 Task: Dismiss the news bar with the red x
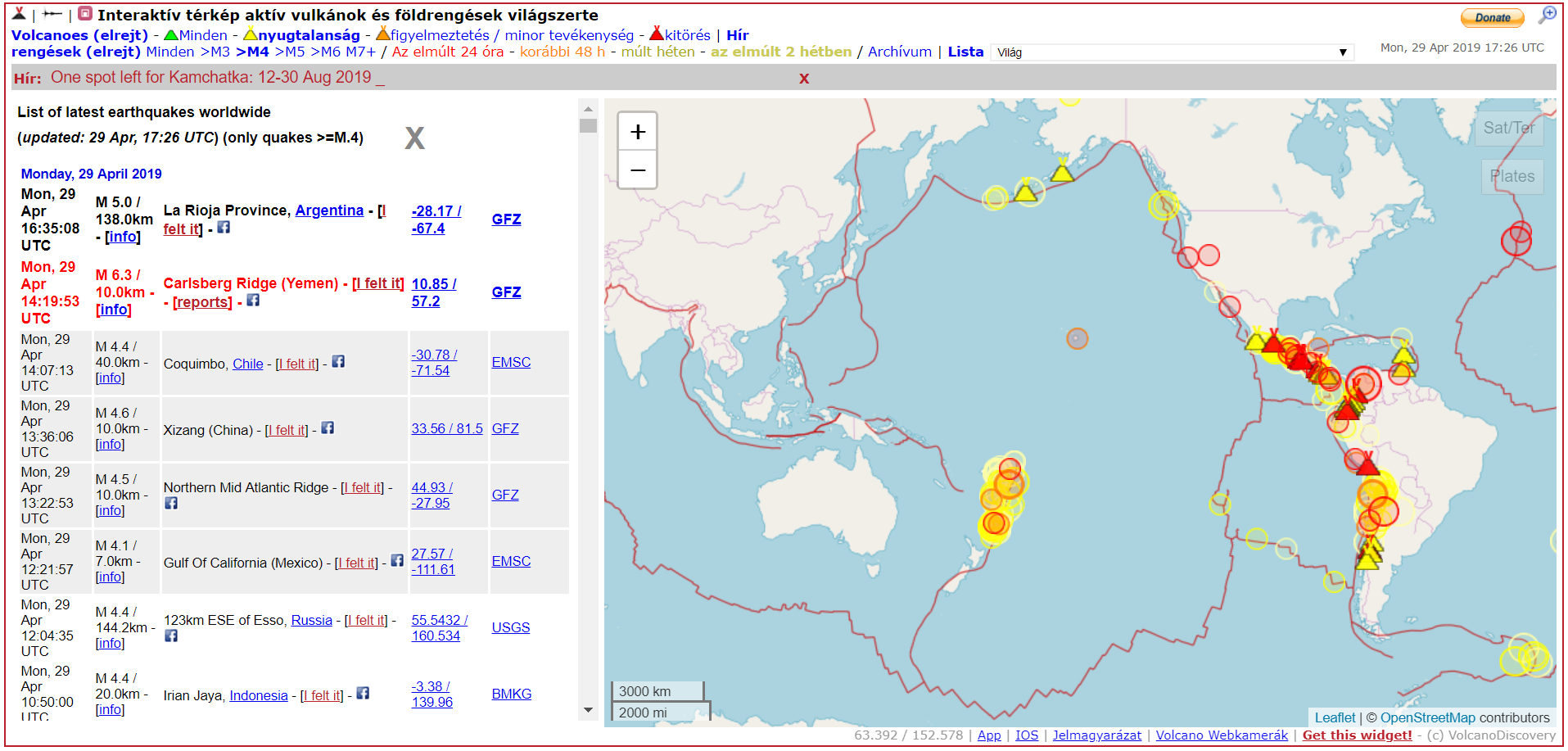point(804,79)
